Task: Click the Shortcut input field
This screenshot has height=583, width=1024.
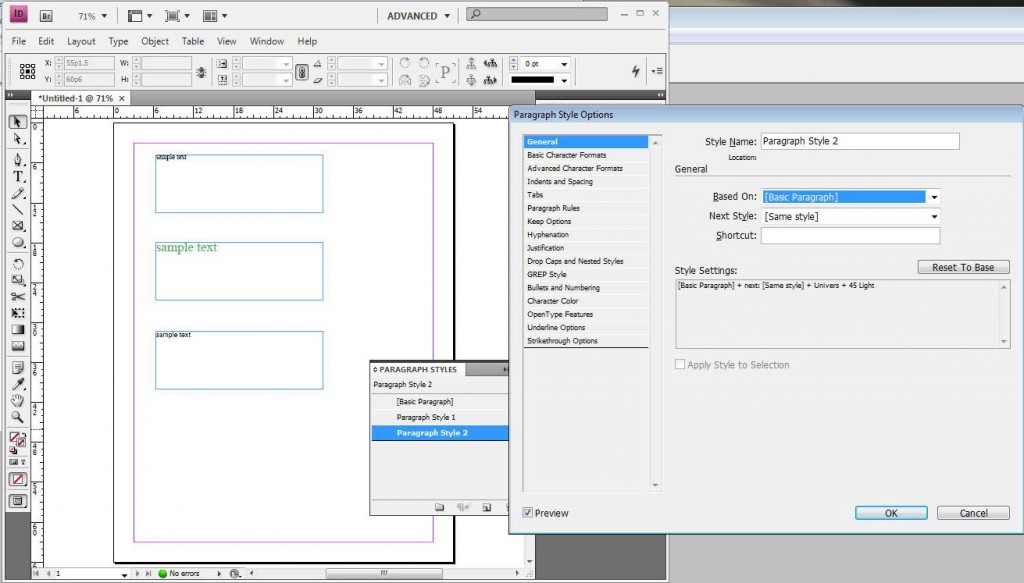Action: coord(850,236)
